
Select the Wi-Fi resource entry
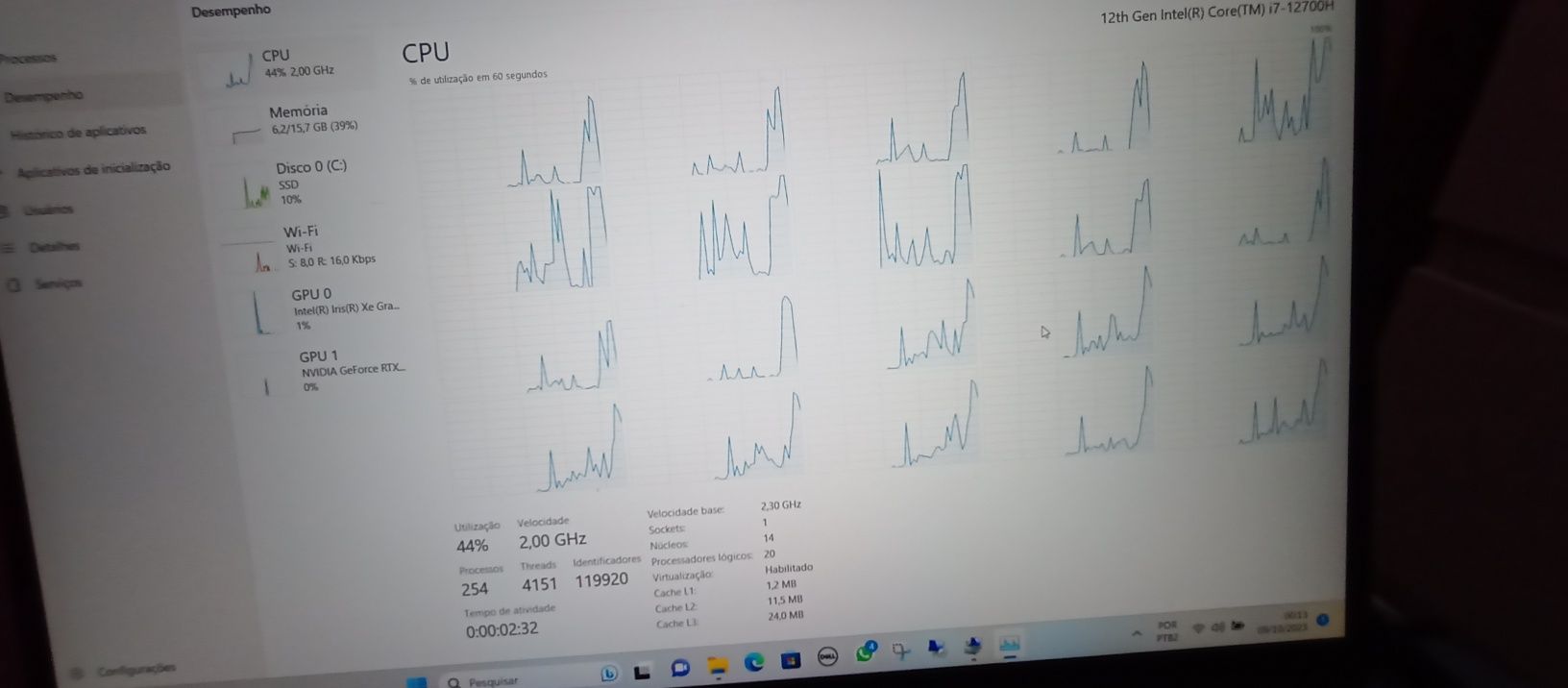[312, 246]
